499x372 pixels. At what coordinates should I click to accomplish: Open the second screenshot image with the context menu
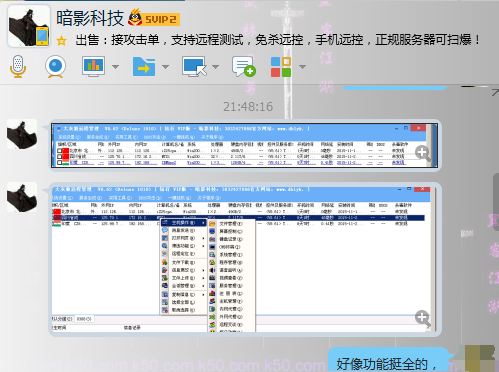tap(244, 259)
